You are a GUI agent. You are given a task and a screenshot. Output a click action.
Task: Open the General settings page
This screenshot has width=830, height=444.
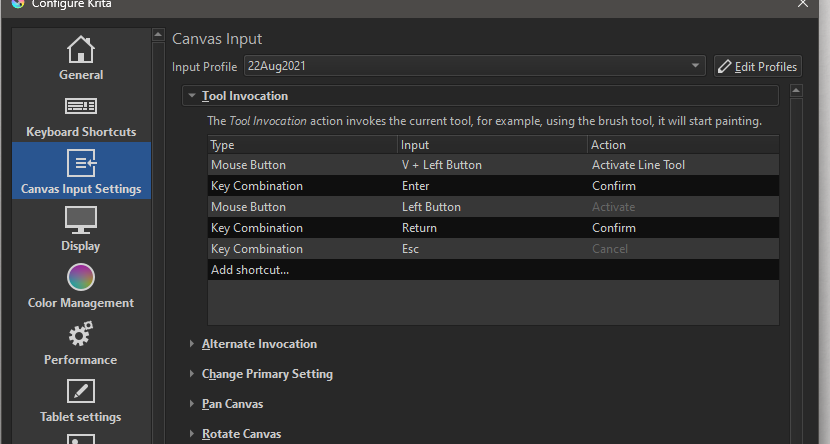point(81,58)
